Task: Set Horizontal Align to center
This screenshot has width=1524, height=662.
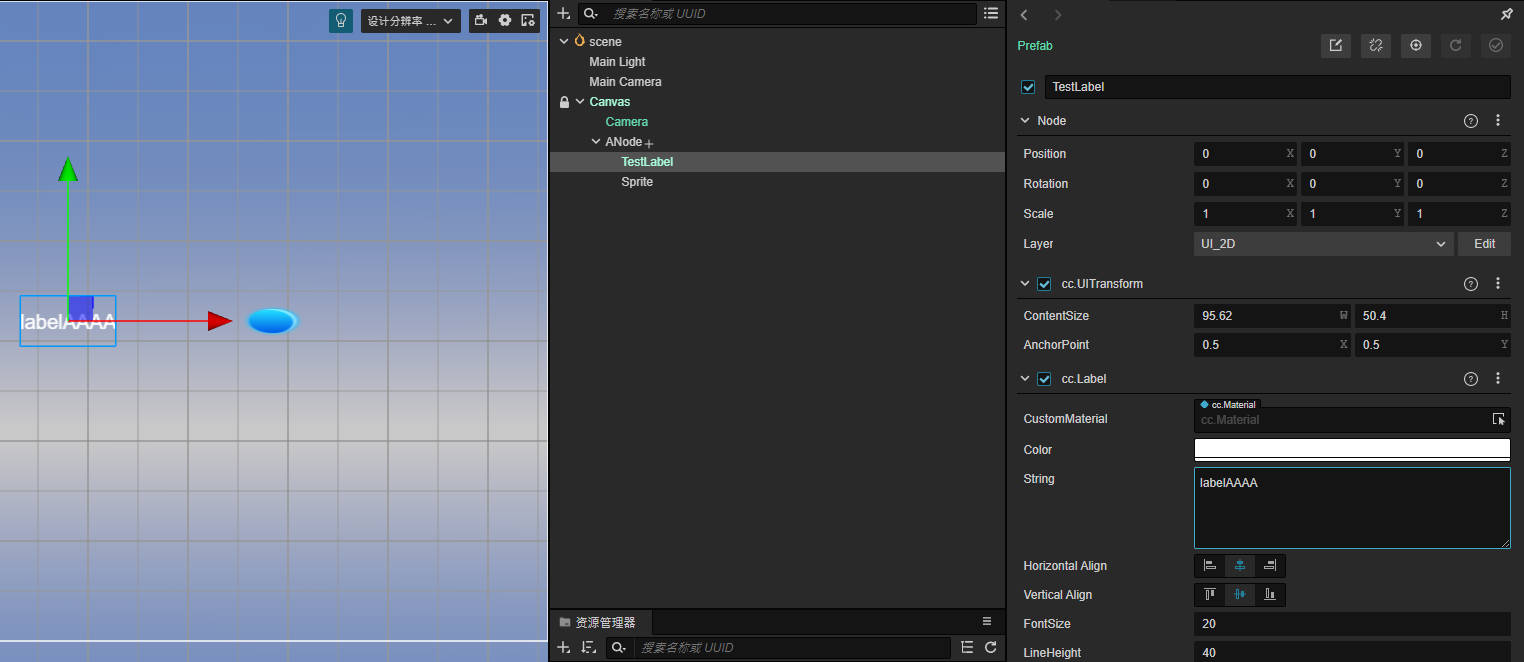Action: pos(1240,566)
